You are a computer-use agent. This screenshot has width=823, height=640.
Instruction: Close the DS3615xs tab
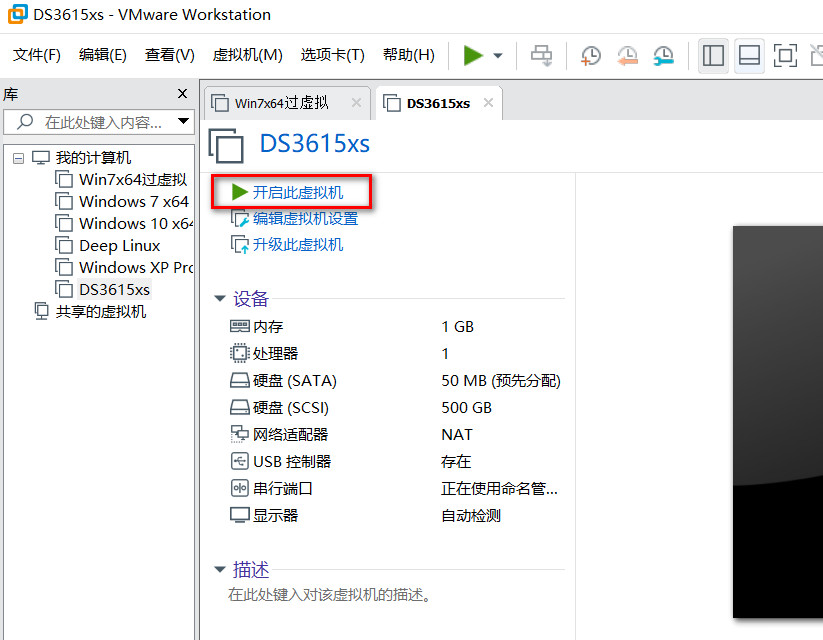click(488, 103)
